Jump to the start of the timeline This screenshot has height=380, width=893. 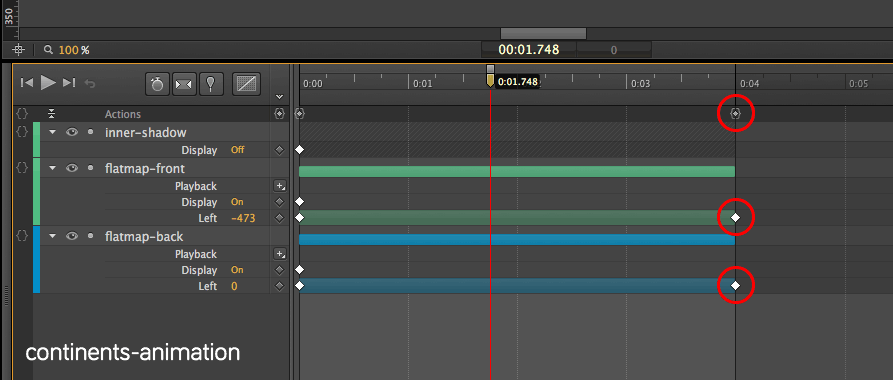click(x=26, y=83)
